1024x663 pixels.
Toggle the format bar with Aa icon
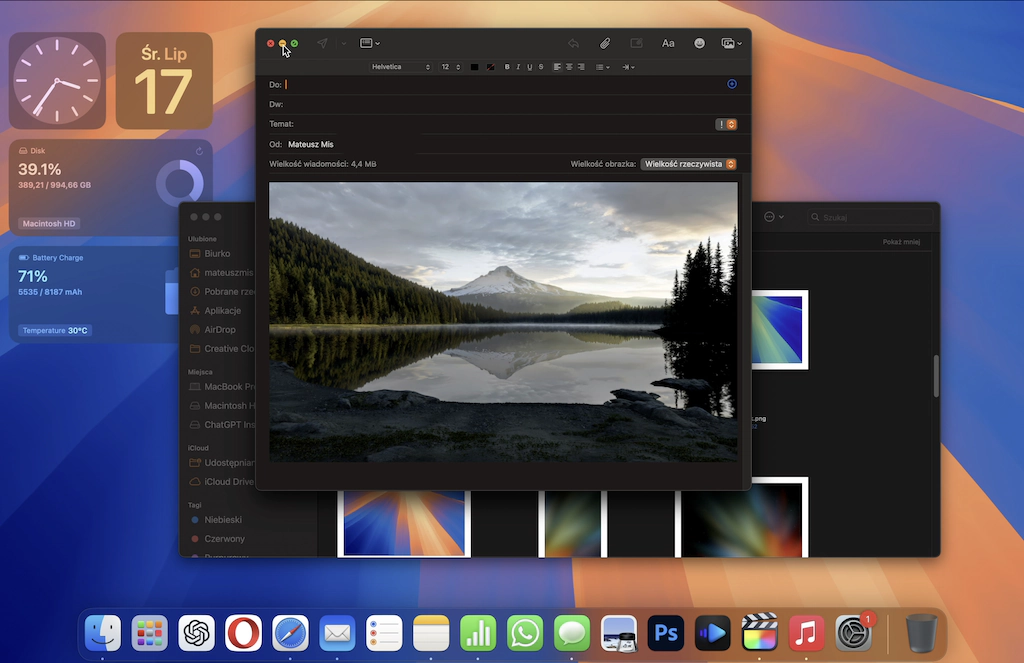667,43
